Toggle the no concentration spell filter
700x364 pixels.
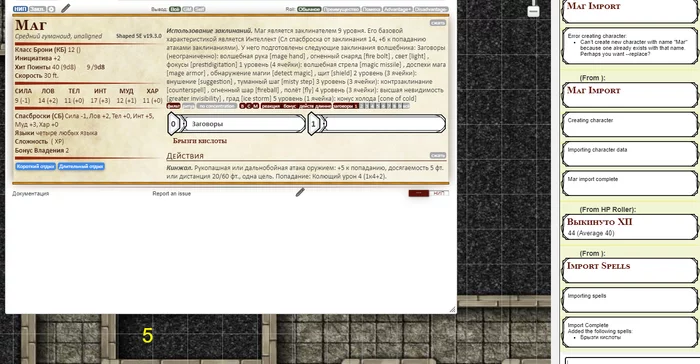point(217,106)
